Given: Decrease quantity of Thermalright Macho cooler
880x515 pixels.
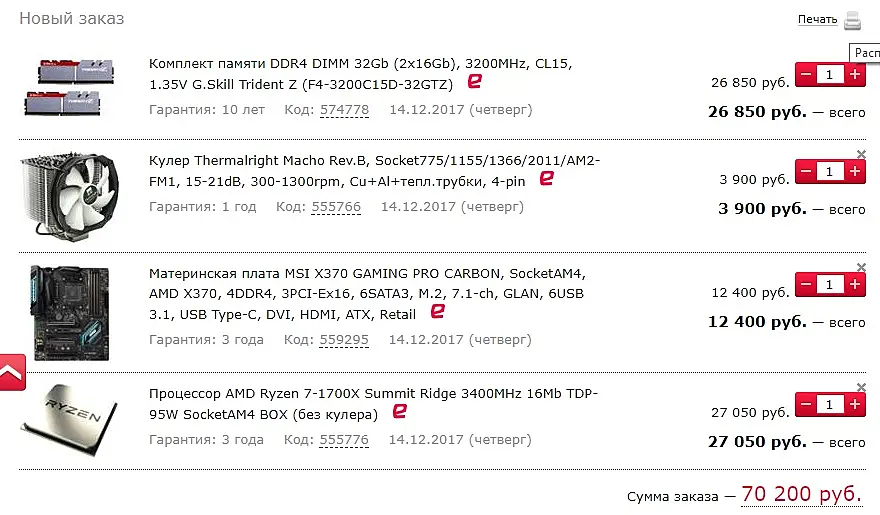Looking at the screenshot, I should 806,171.
